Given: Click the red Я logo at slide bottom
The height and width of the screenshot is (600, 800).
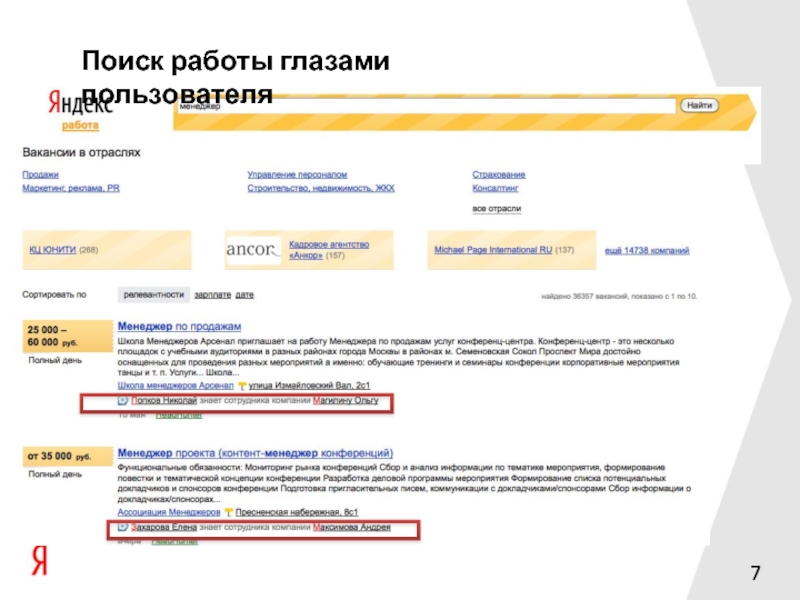Looking at the screenshot, I should pyautogui.click(x=40, y=560).
